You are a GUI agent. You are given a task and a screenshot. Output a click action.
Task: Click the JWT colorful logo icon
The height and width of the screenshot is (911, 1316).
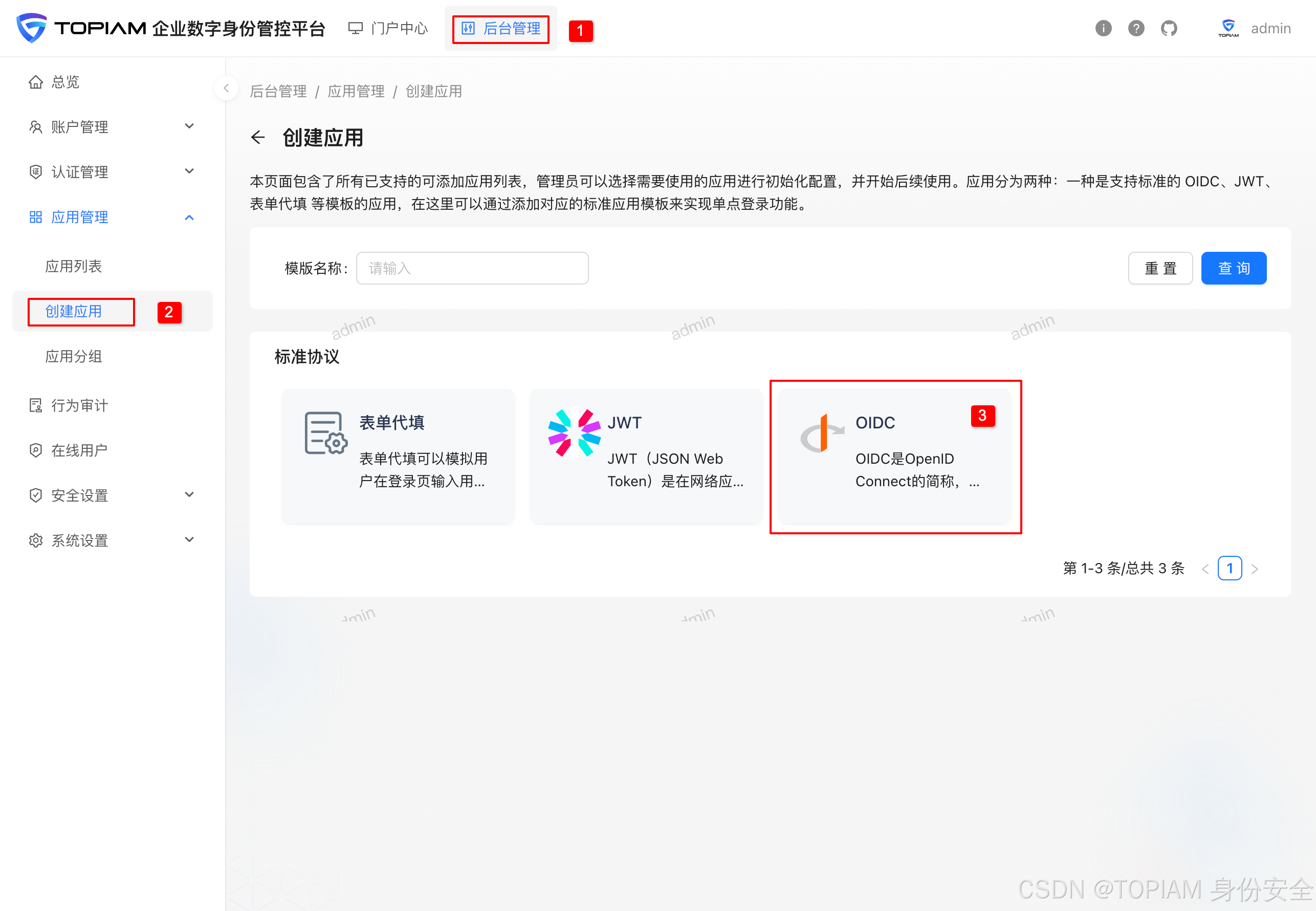pyautogui.click(x=574, y=432)
